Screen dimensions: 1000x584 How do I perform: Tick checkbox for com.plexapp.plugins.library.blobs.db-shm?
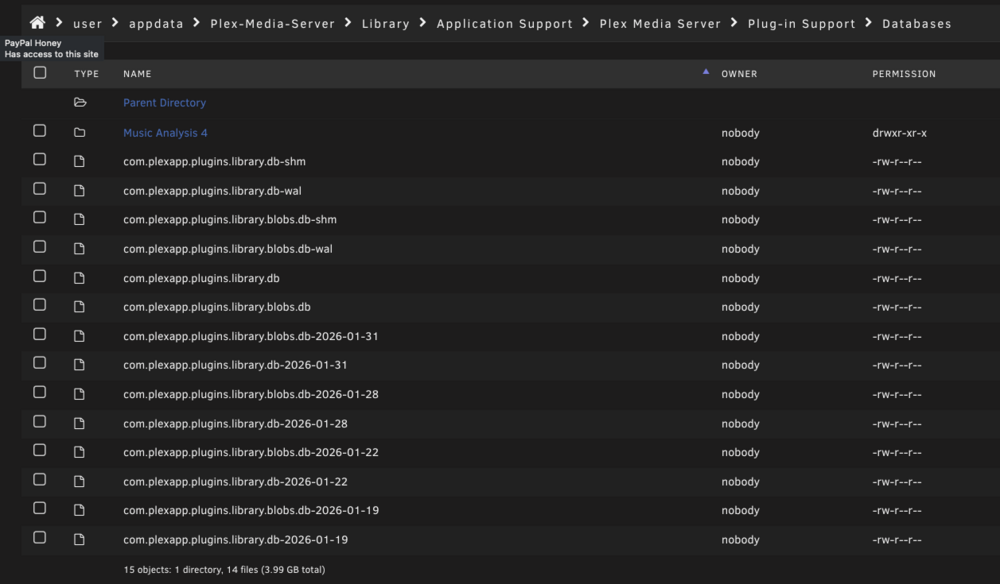point(40,217)
